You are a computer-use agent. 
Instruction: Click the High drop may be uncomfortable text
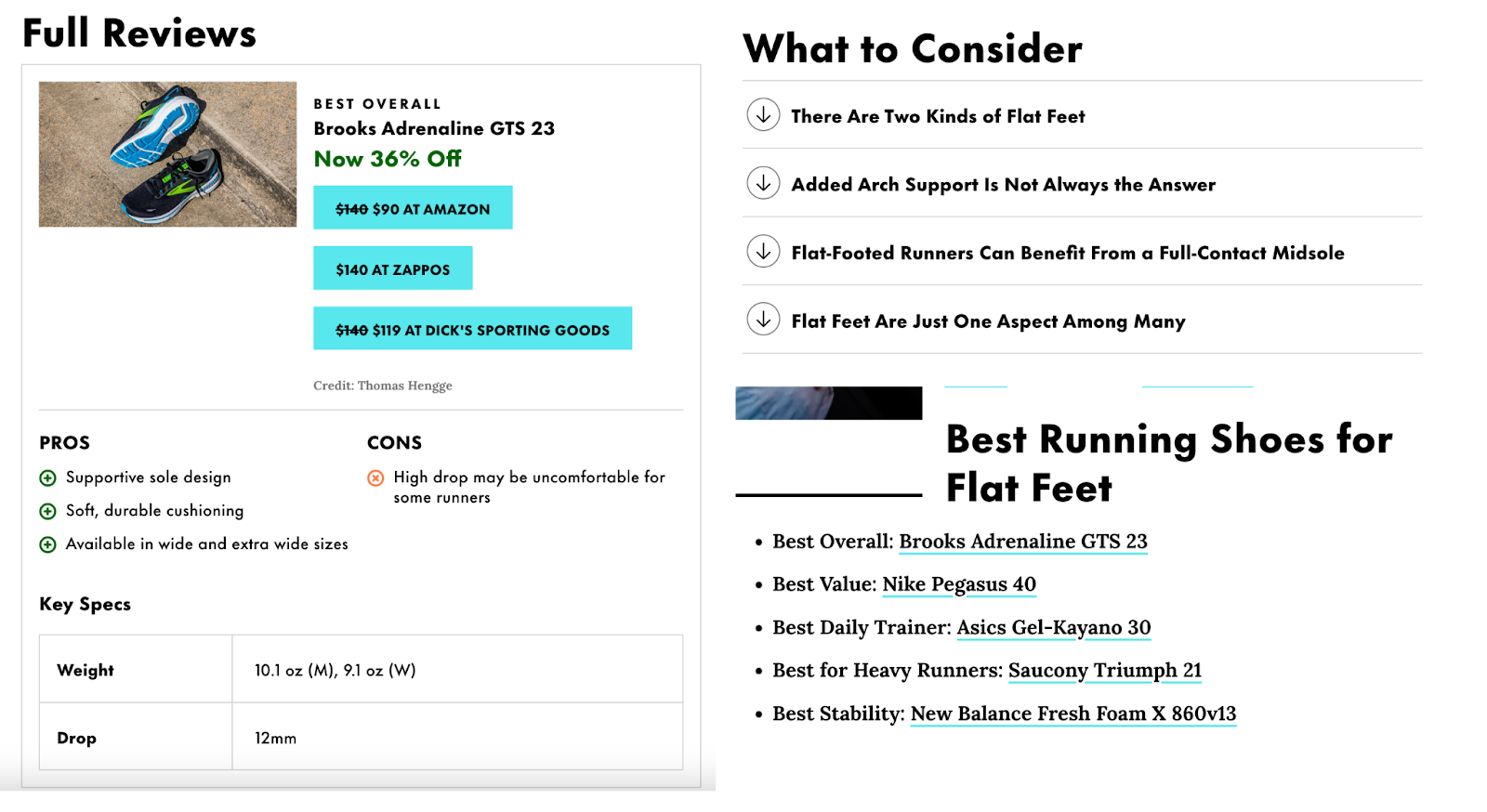click(x=530, y=487)
